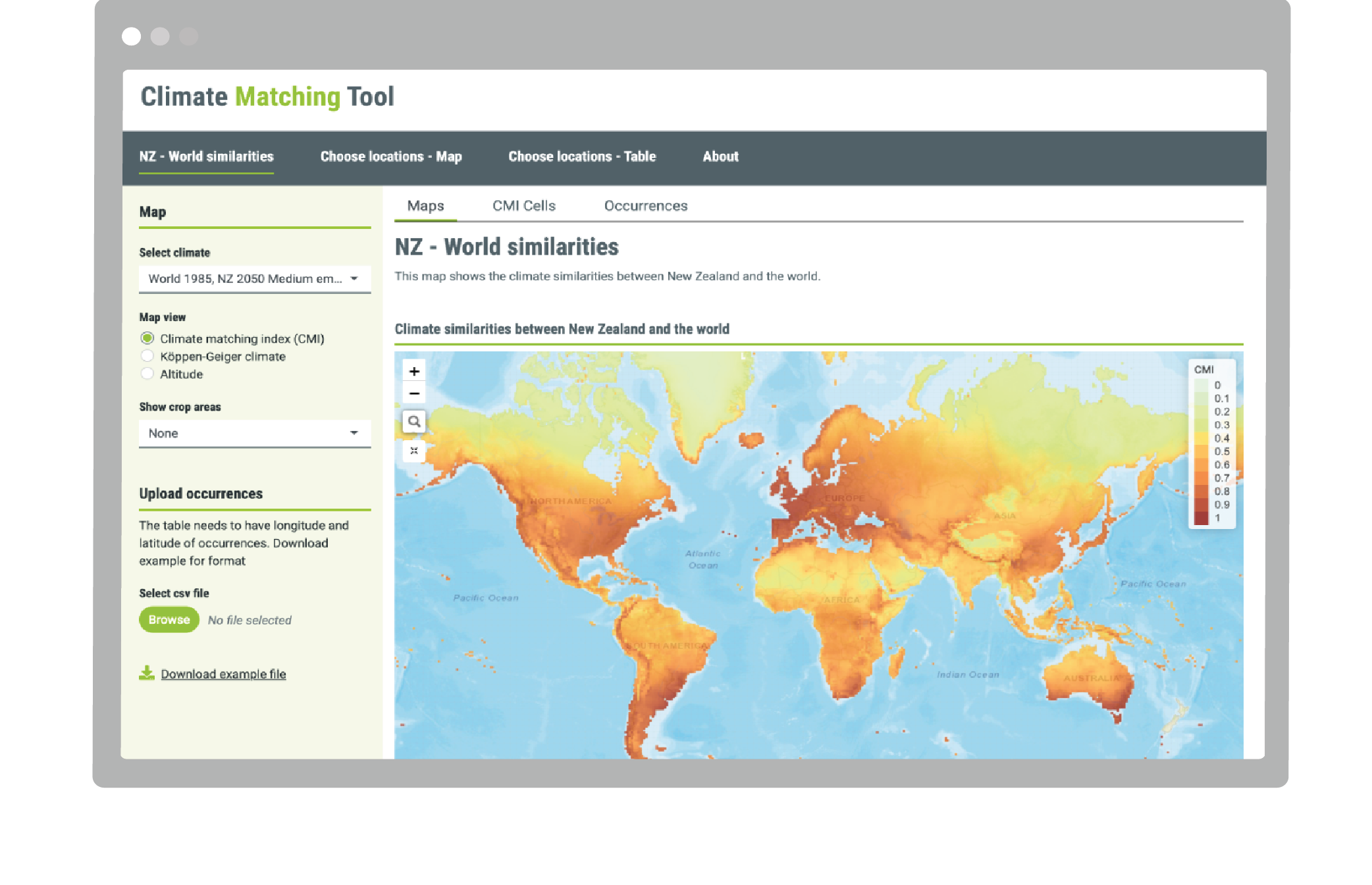
Task: Click the arrow beside None crop option
Action: (354, 433)
